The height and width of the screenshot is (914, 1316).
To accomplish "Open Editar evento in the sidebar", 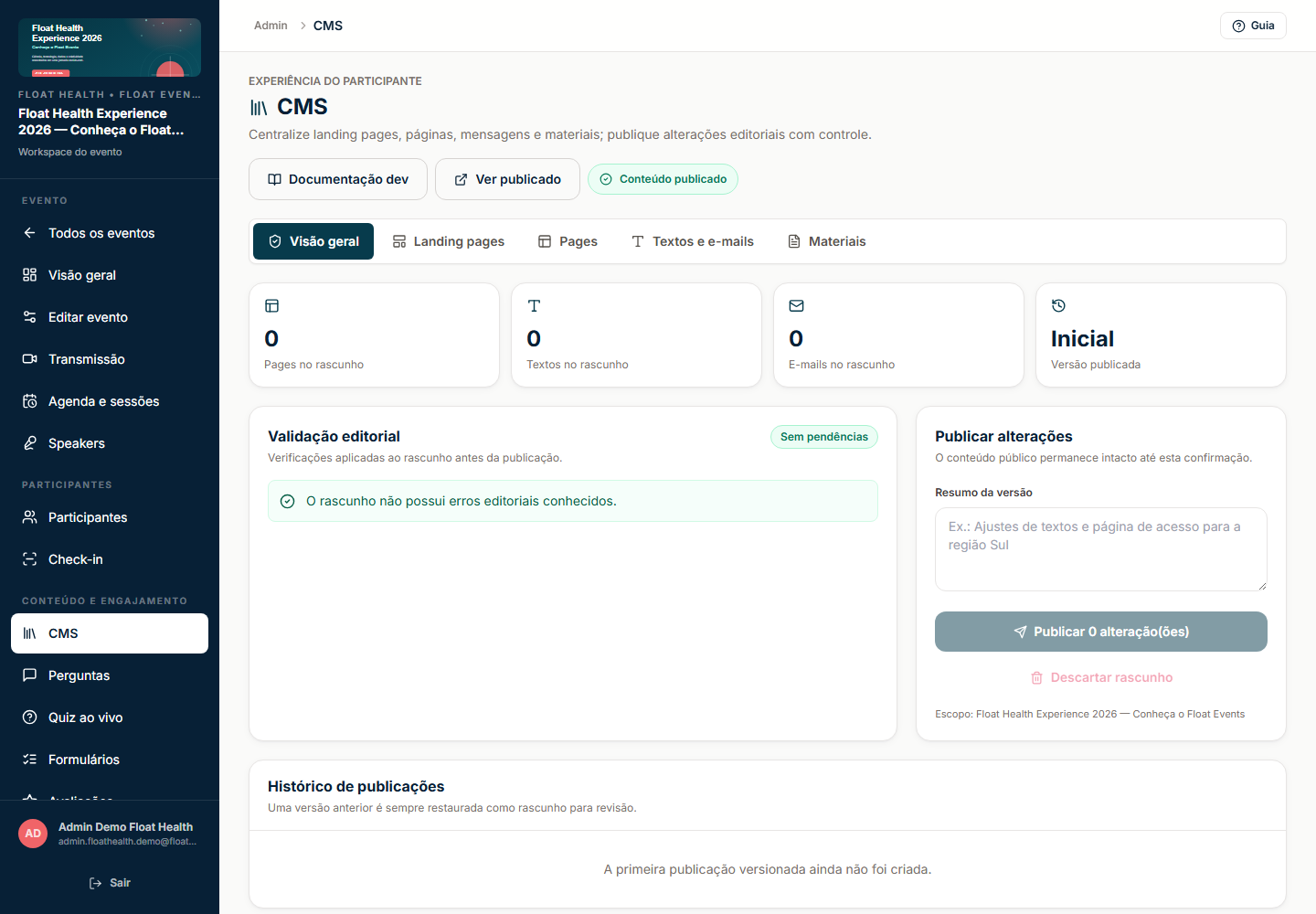I will pyautogui.click(x=110, y=317).
